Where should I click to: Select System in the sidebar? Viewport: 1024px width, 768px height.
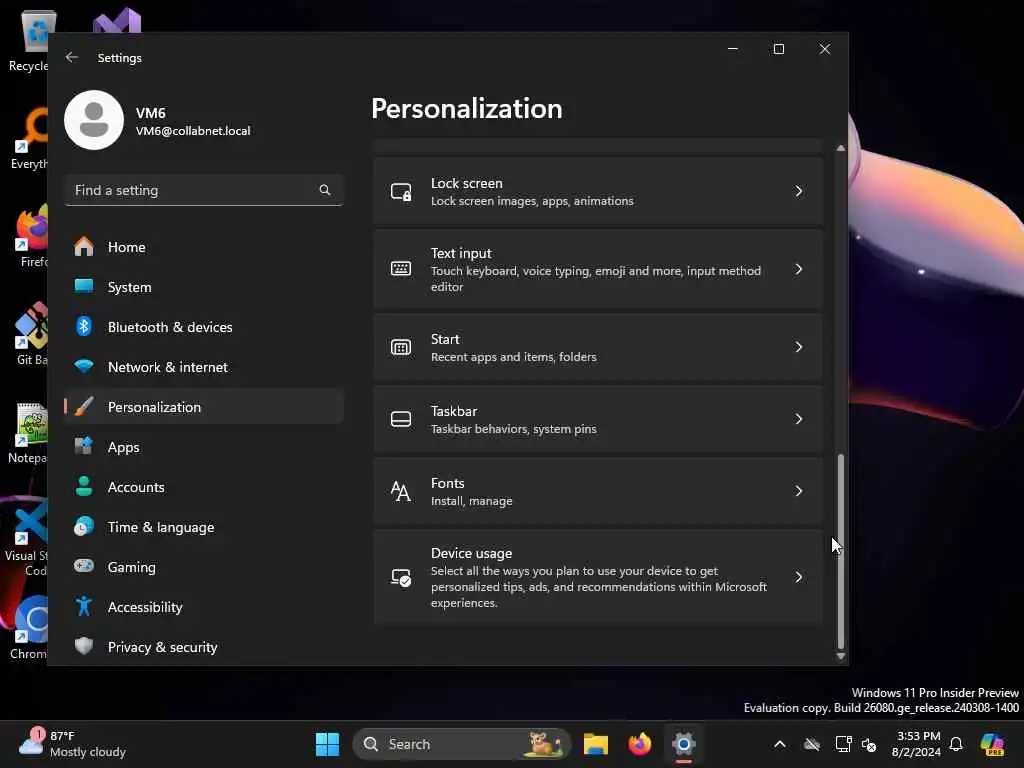tap(204, 287)
